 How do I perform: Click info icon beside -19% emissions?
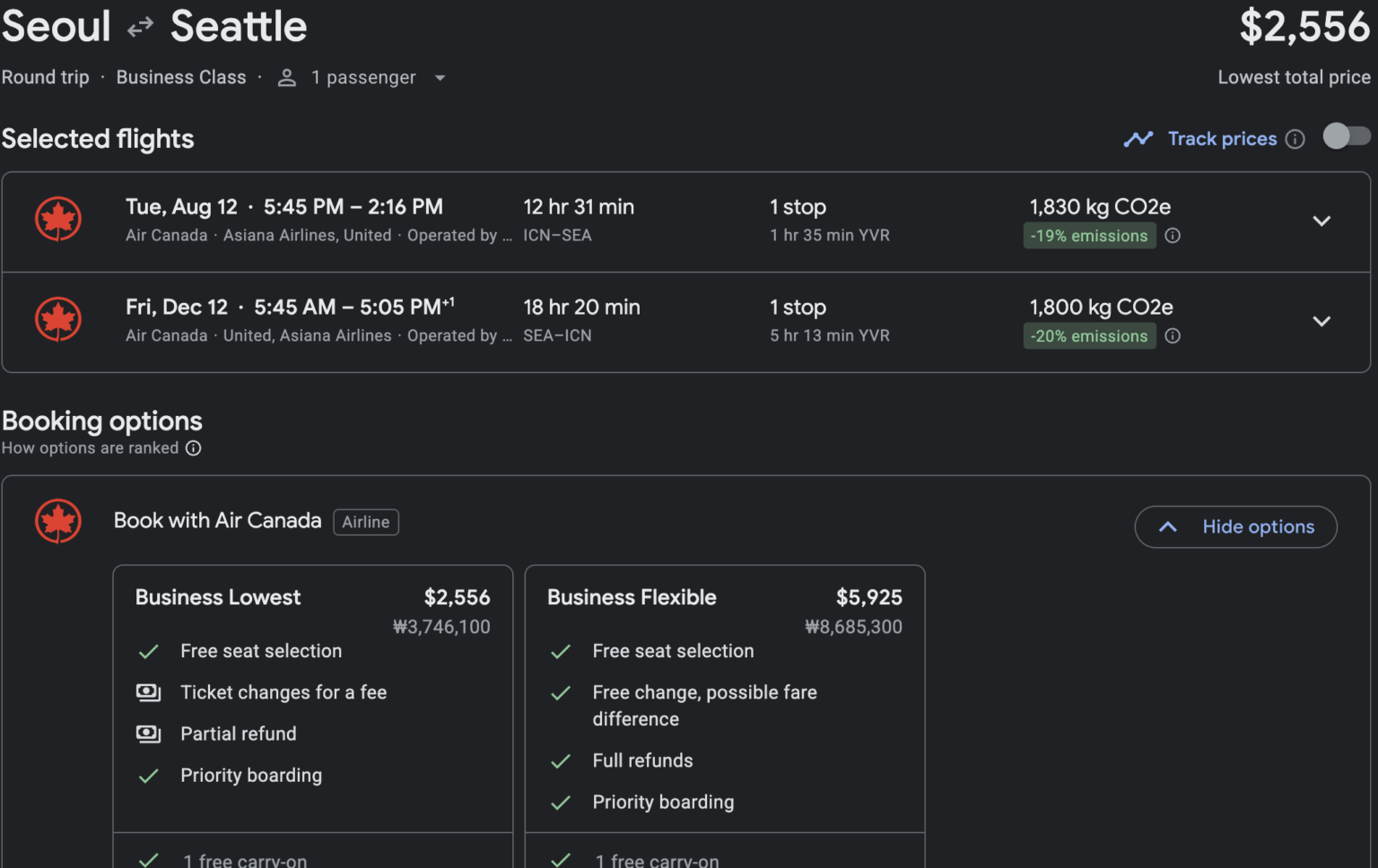point(1173,236)
